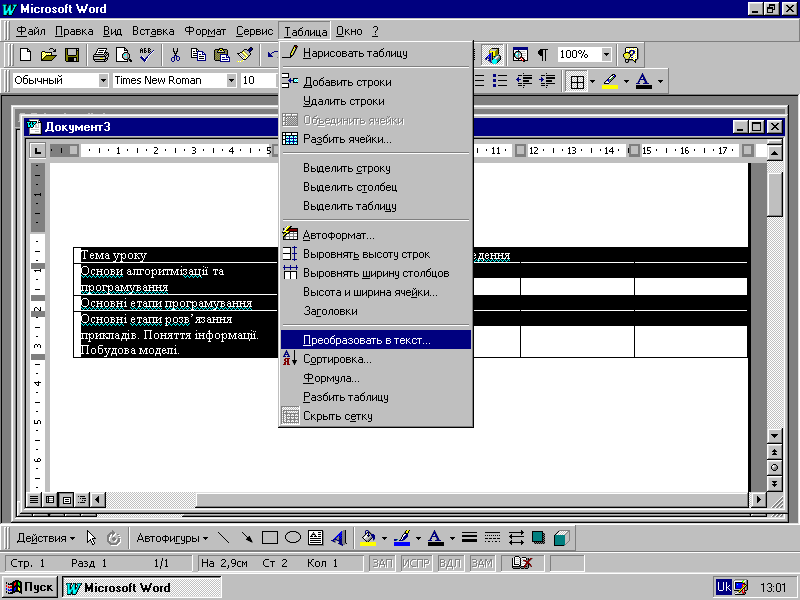The height and width of the screenshot is (600, 800).
Task: Click the Save floppy disk icon
Action: tap(72, 55)
